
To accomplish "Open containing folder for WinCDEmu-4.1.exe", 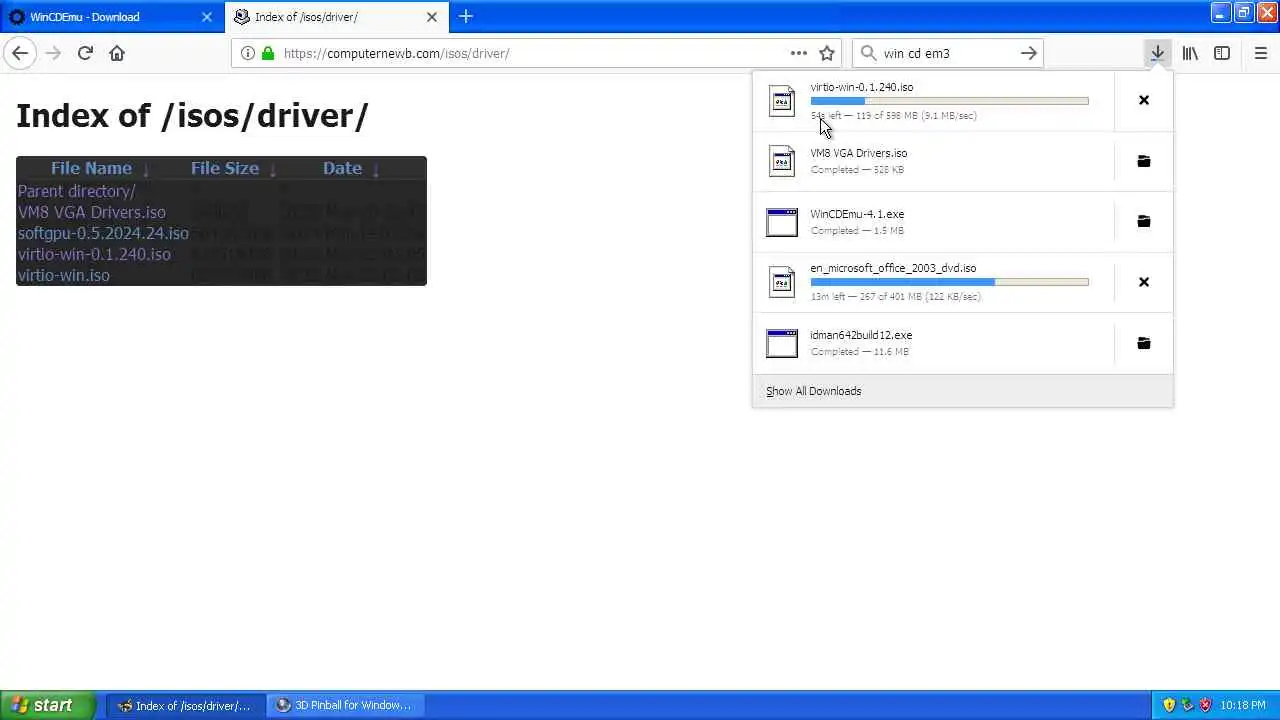I will (1144, 221).
